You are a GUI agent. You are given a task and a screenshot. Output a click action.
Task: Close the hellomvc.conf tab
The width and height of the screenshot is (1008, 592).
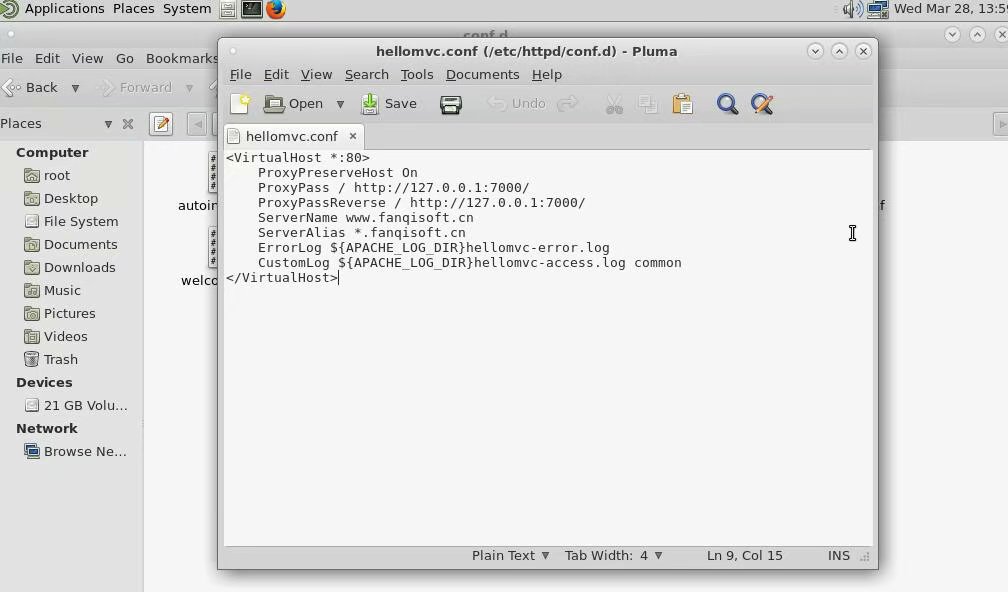[x=353, y=136]
